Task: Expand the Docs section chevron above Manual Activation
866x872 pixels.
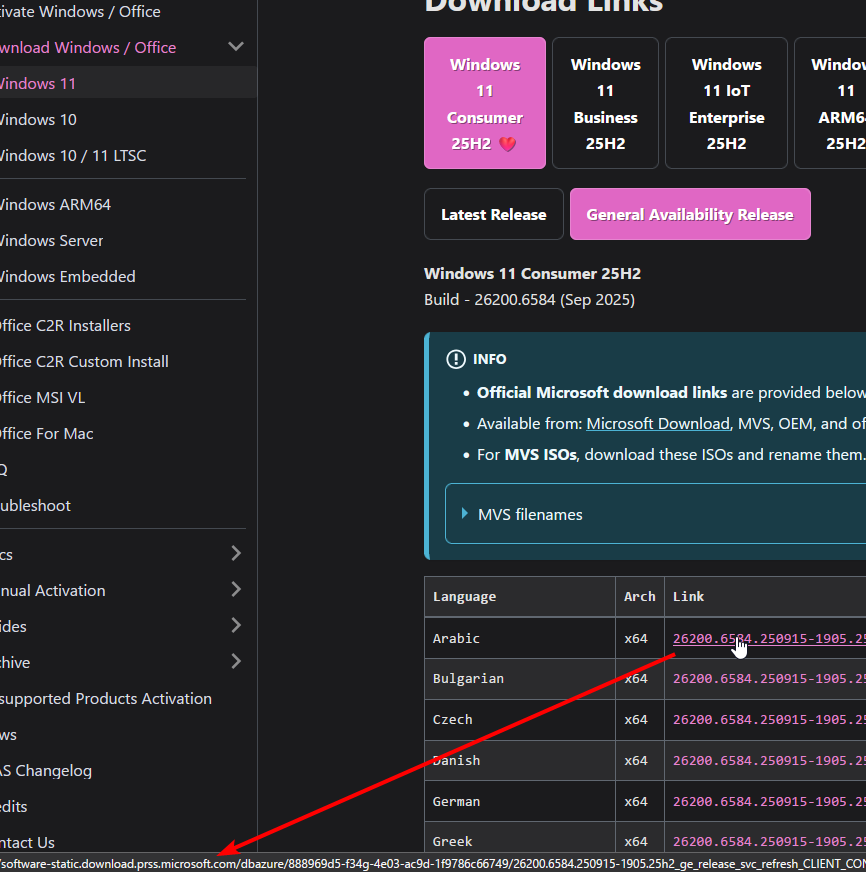Action: point(236,553)
